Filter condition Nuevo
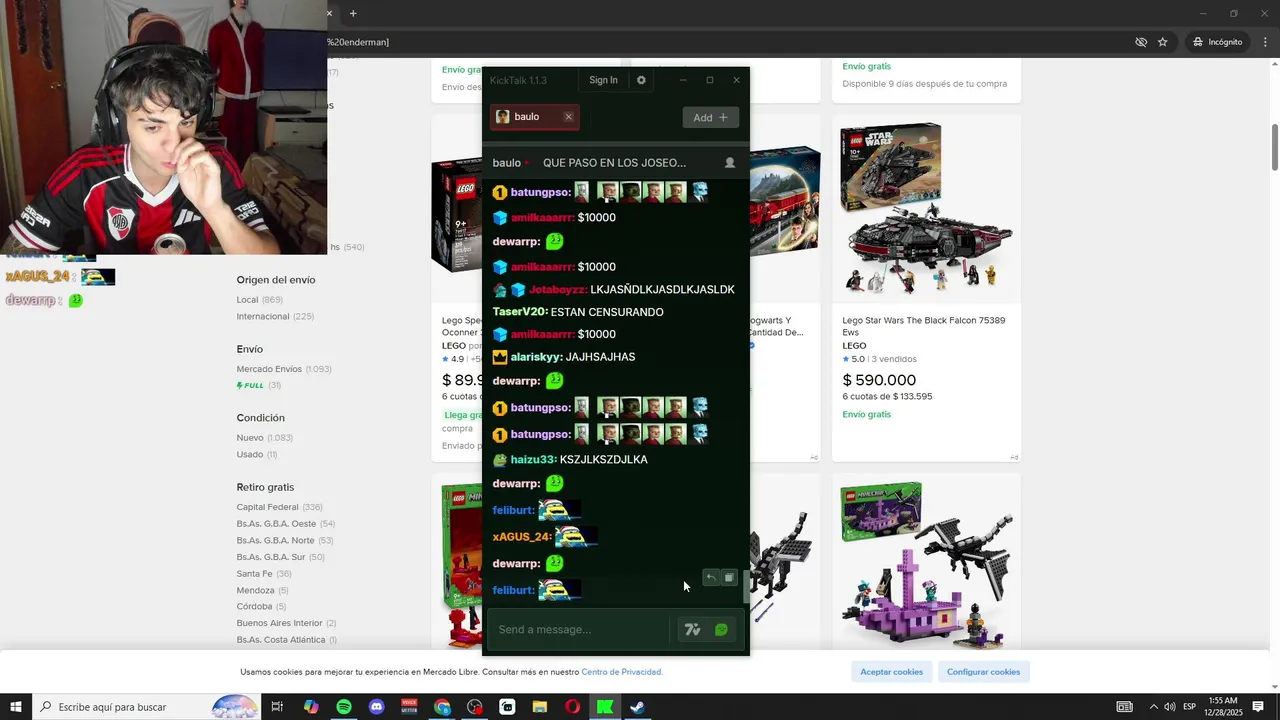Image resolution: width=1280 pixels, height=720 pixels. [x=250, y=438]
